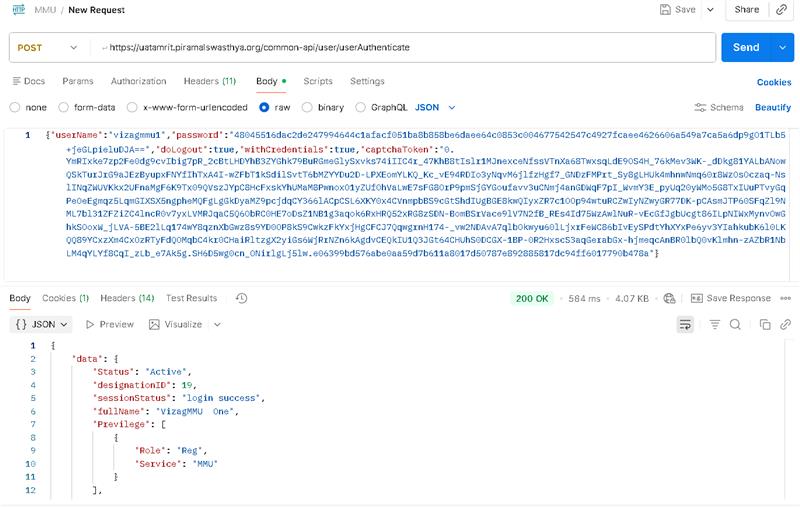Viewport: 800px width, 508px height.
Task: Click the Beautify link
Action: click(772, 107)
